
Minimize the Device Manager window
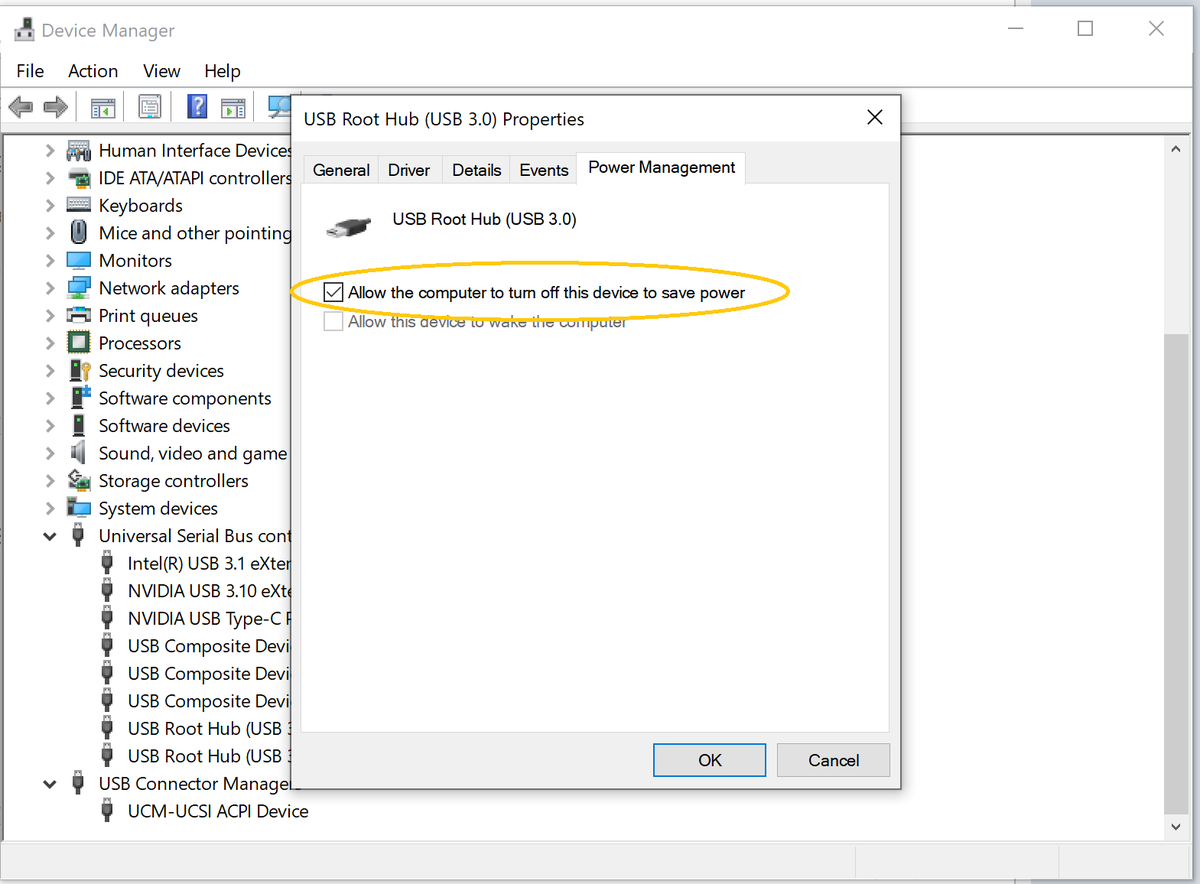(x=1014, y=29)
